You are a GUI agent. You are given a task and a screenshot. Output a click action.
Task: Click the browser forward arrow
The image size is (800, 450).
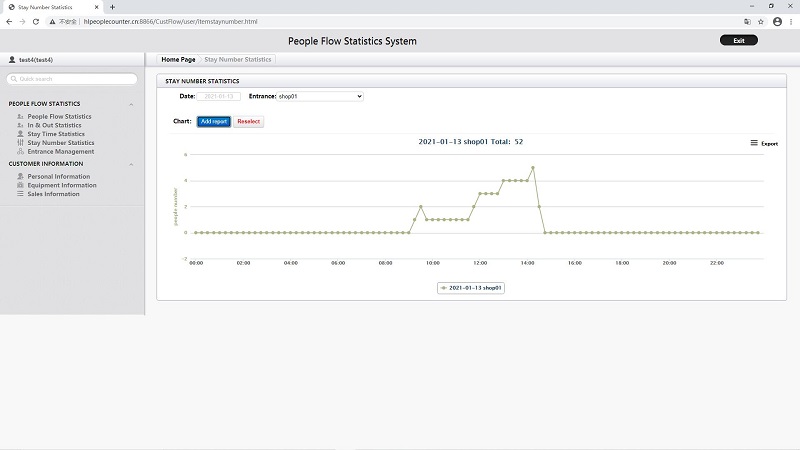click(x=22, y=21)
